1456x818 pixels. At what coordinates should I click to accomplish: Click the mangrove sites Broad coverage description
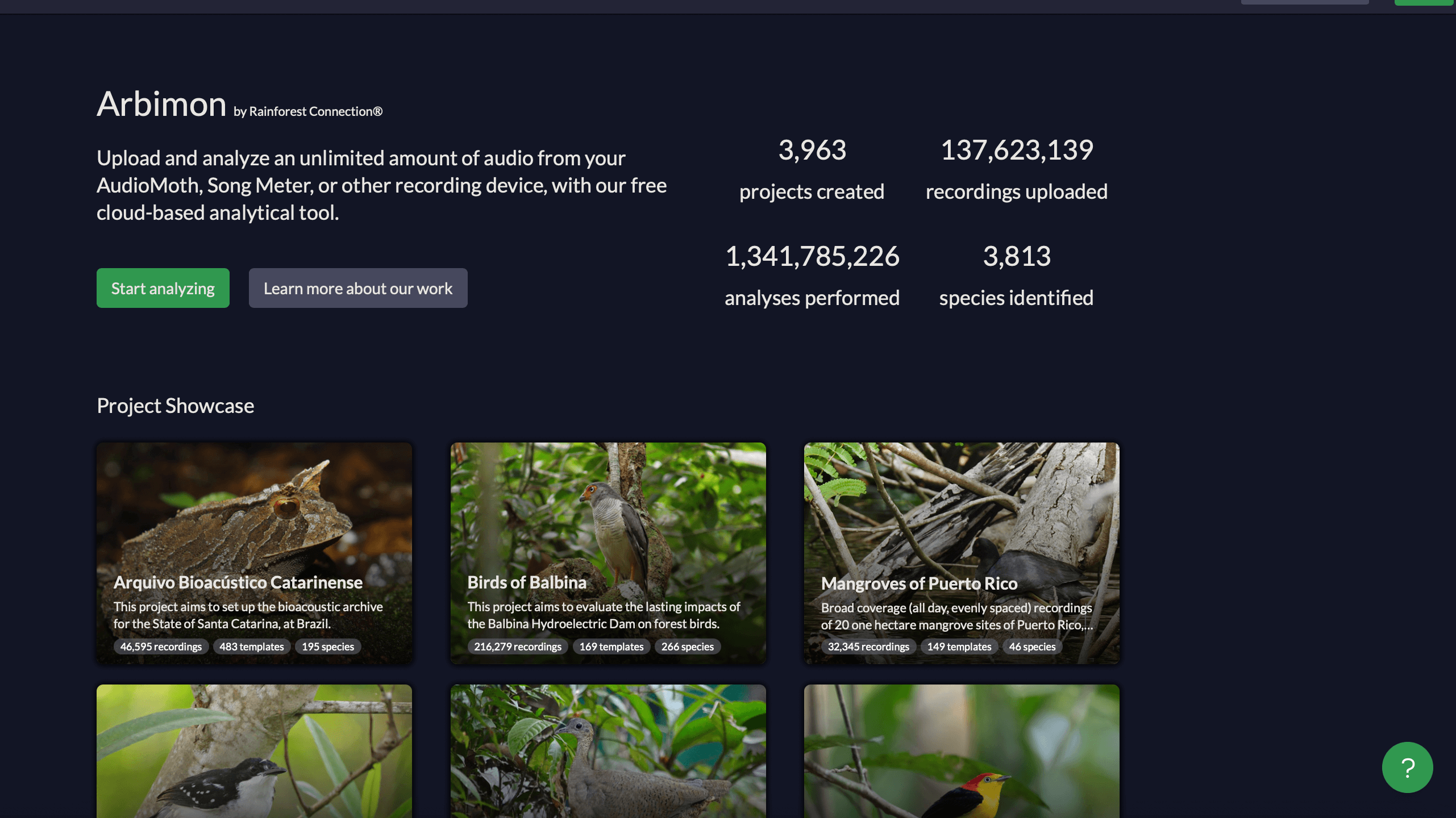(x=957, y=616)
